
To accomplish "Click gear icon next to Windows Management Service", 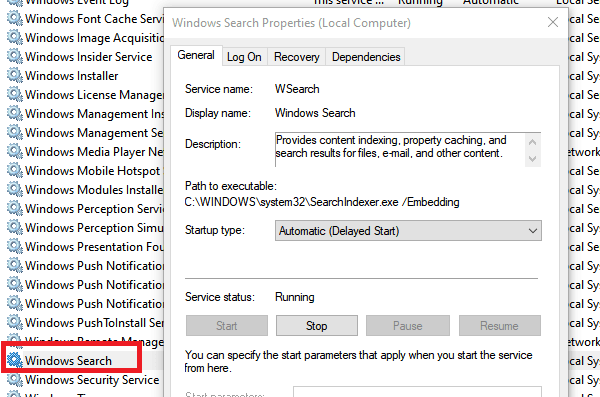I will pyautogui.click(x=15, y=132).
